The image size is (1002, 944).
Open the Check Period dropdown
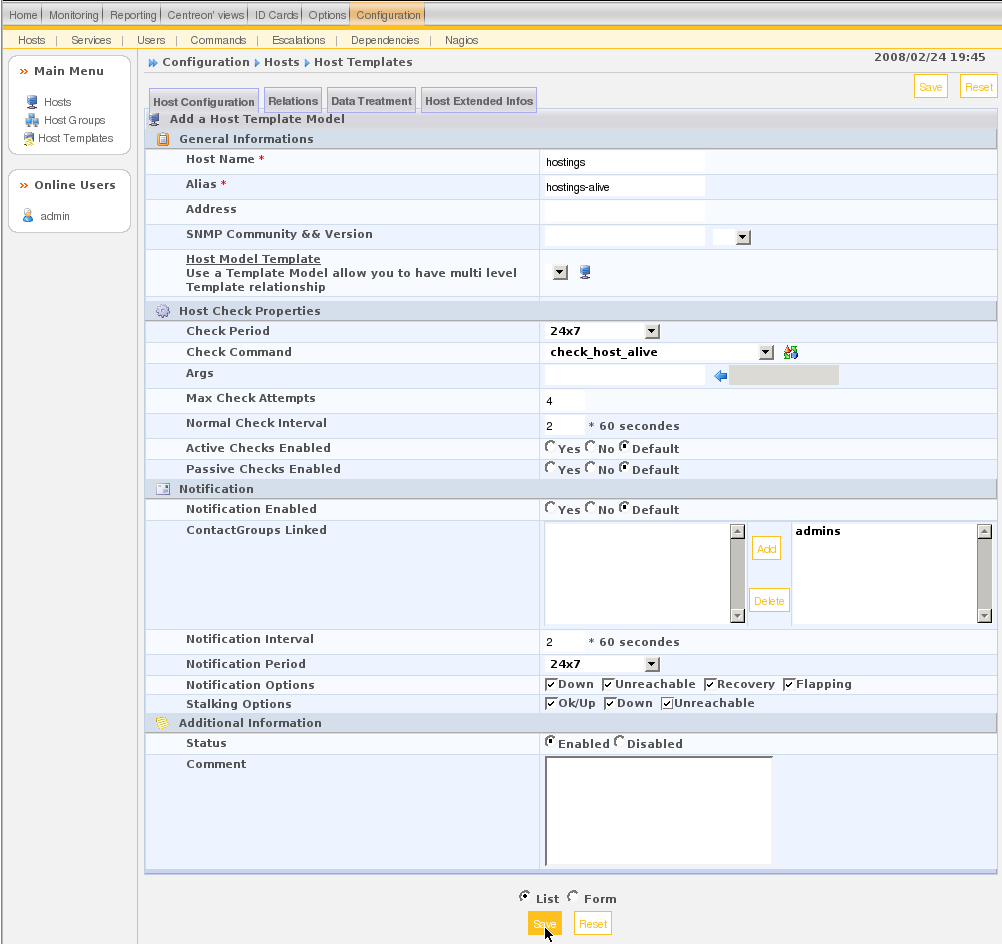point(651,331)
